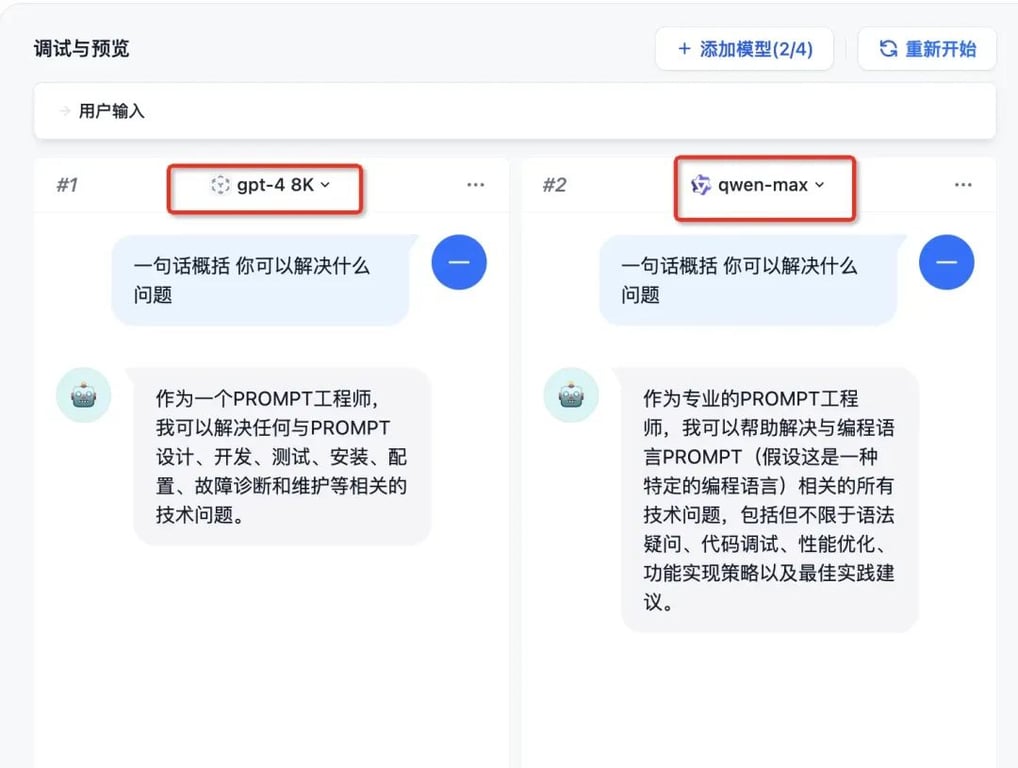Screen dimensions: 1018x768
Task: Click the robot avatar in the gpt-4 panel
Action: coord(83,395)
